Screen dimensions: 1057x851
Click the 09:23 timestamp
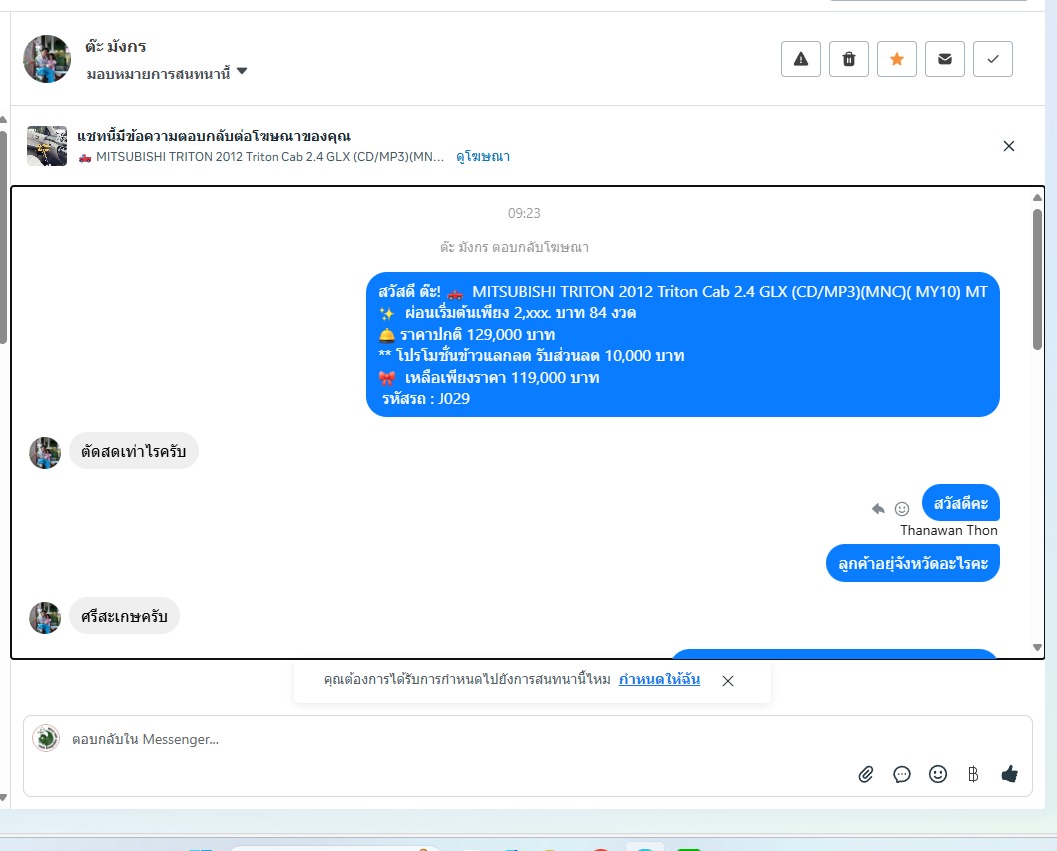coord(524,213)
